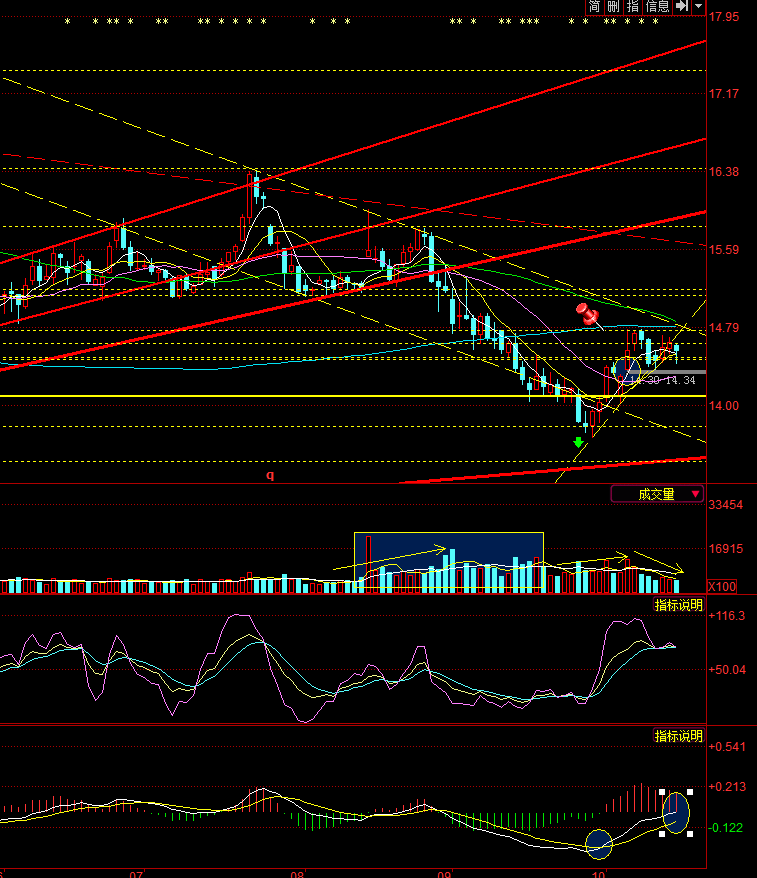The width and height of the screenshot is (757, 878).
Task: Click the +0.213 MACD axis value
Action: coord(727,787)
